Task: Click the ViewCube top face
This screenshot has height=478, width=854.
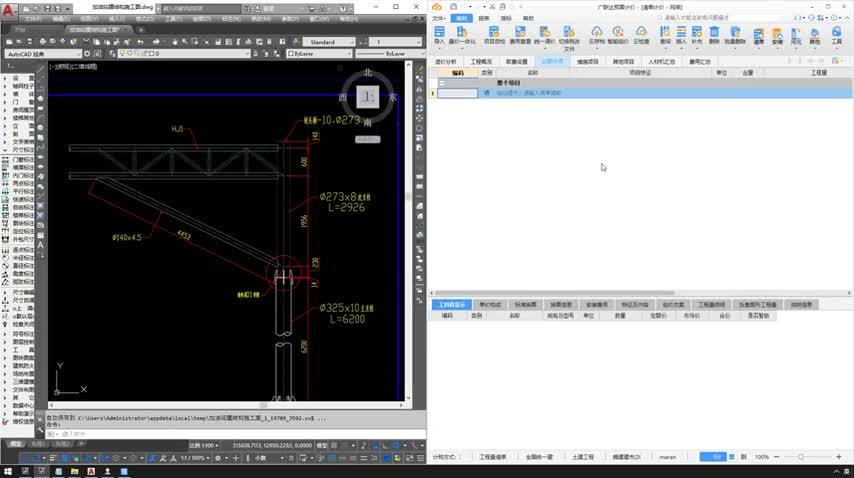Action: (x=367, y=96)
